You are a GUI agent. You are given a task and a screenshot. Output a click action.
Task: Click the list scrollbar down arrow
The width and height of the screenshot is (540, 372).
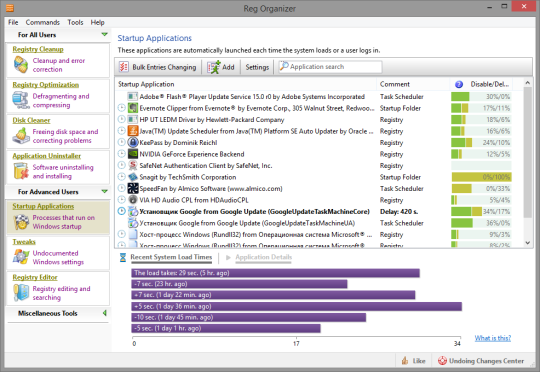527,242
